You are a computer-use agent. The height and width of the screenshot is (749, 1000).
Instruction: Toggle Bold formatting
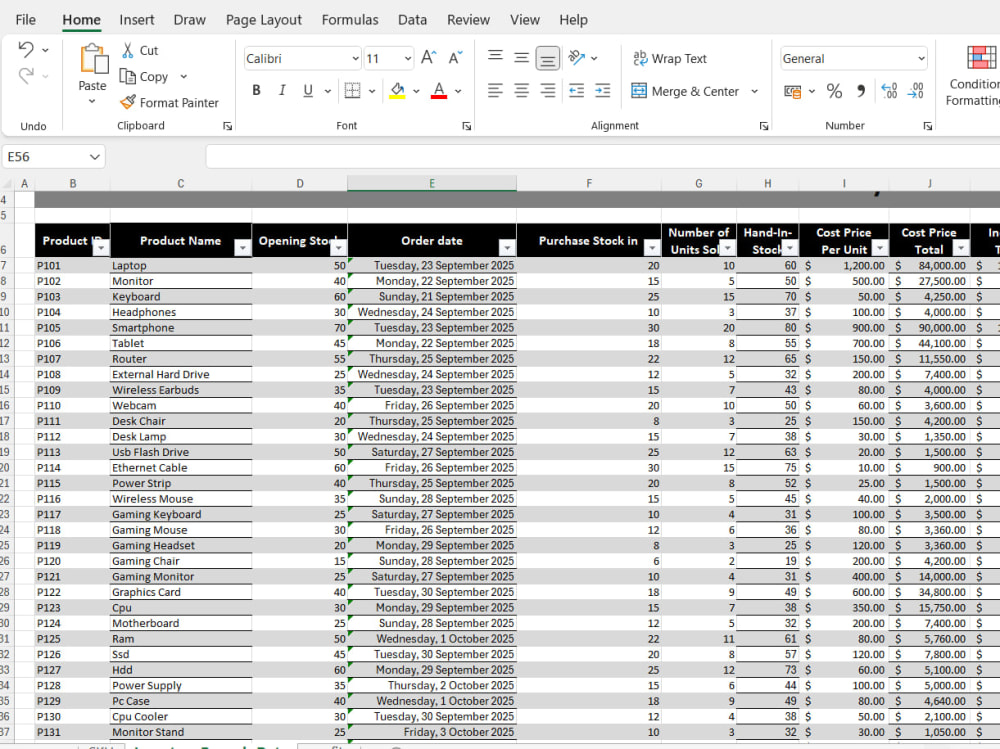(x=256, y=91)
